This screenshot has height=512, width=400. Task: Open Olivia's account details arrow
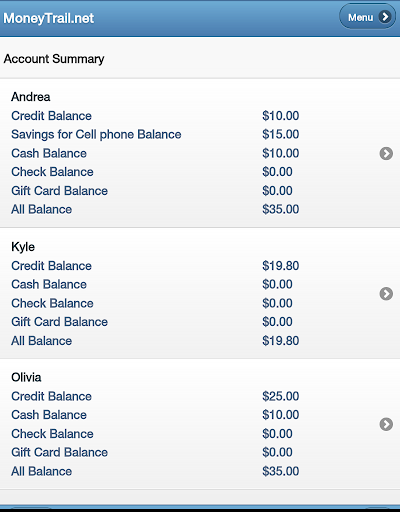coord(386,424)
